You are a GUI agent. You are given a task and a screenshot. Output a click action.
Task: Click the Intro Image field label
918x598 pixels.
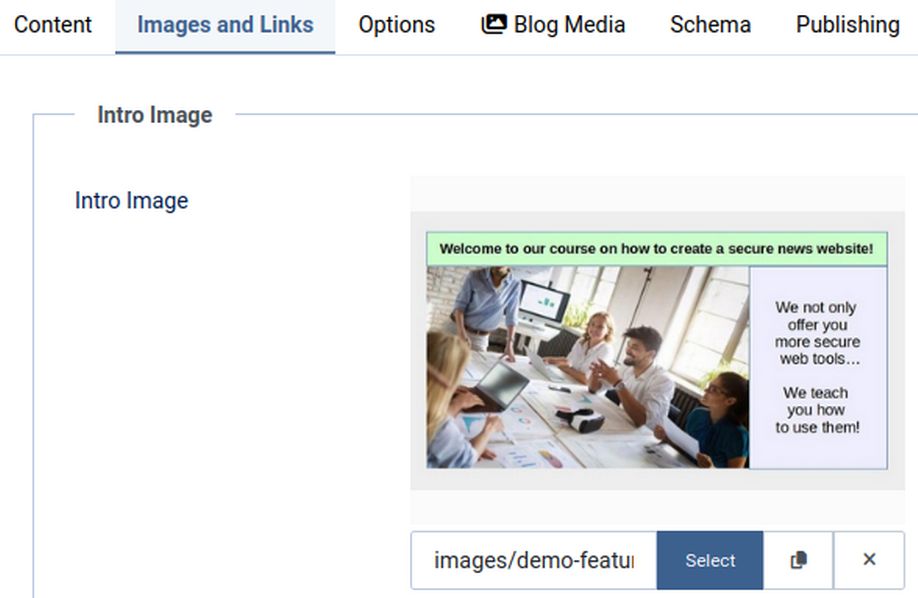tap(131, 201)
